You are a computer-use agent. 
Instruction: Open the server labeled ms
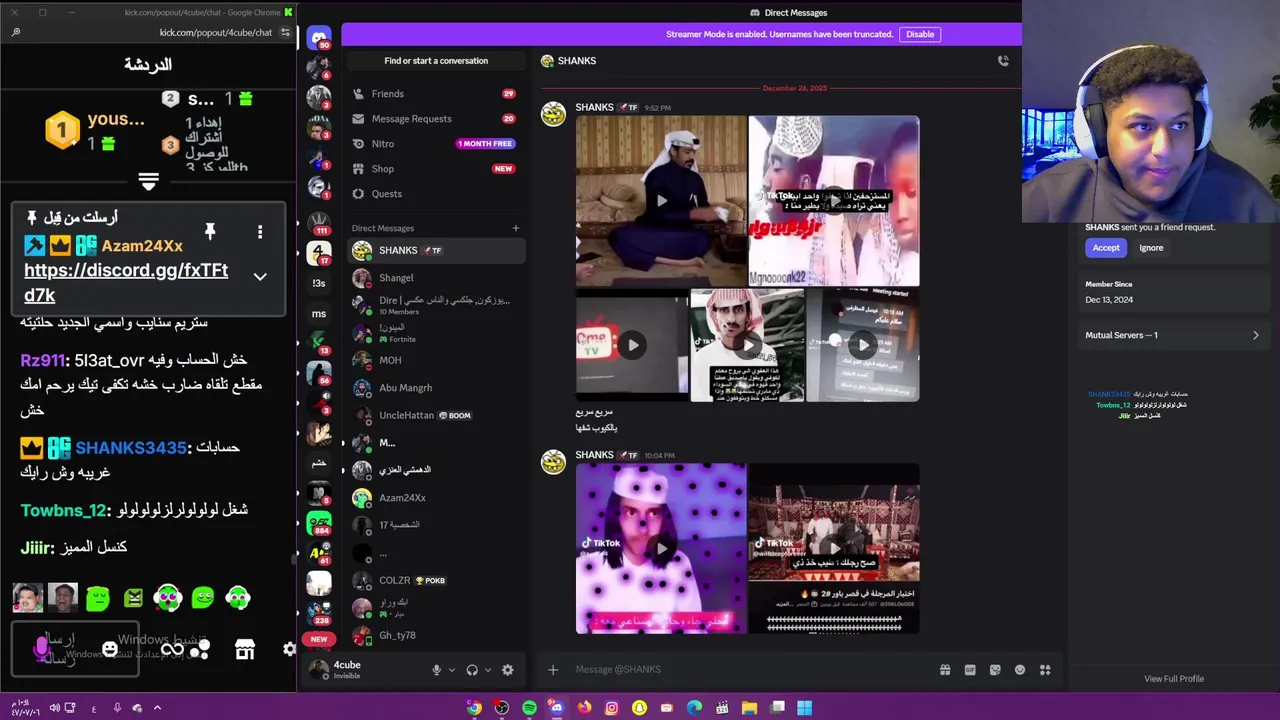click(x=319, y=313)
